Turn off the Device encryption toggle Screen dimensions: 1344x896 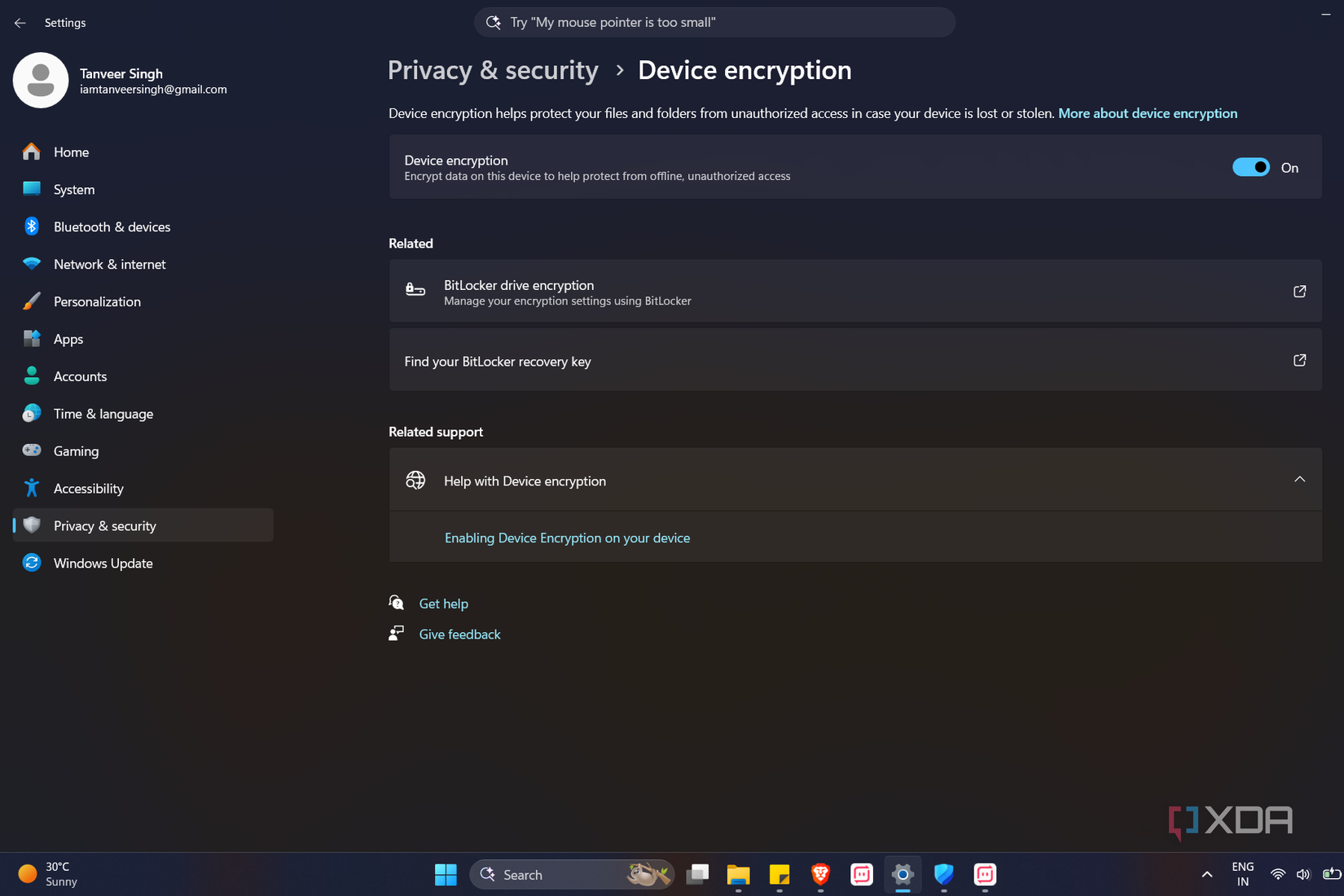(1250, 167)
